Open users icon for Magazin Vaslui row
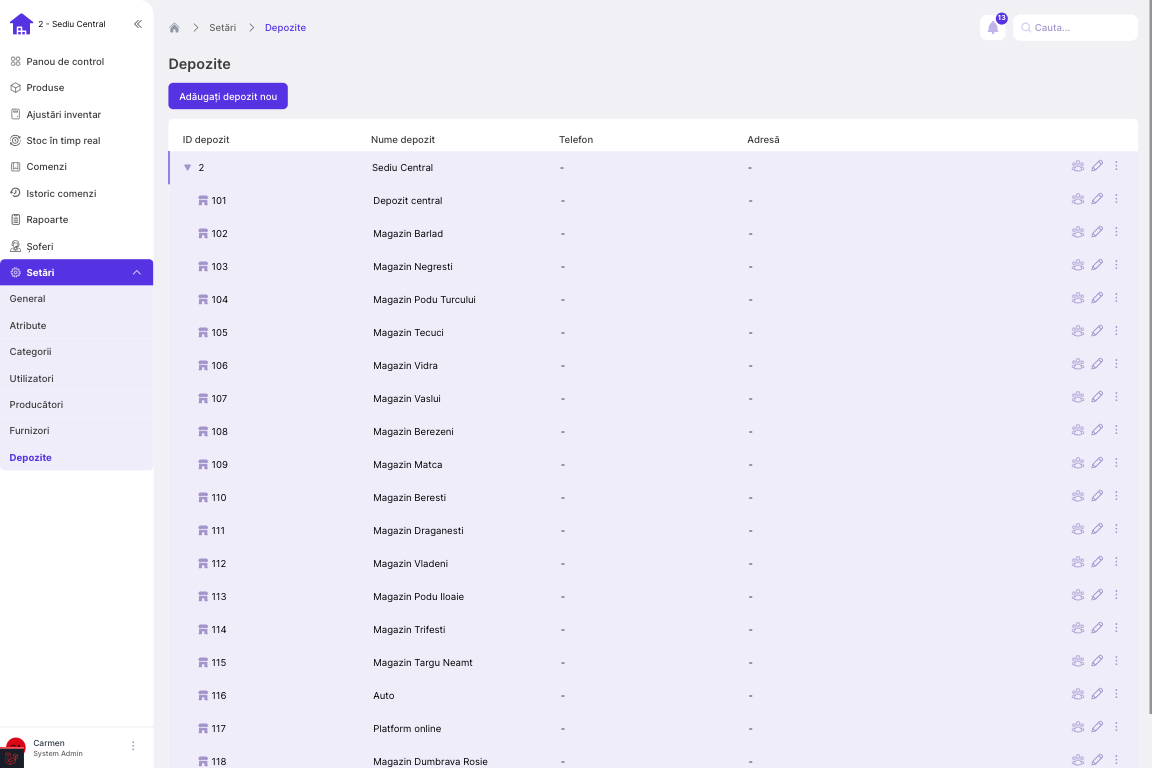This screenshot has width=1152, height=768. (x=1077, y=397)
